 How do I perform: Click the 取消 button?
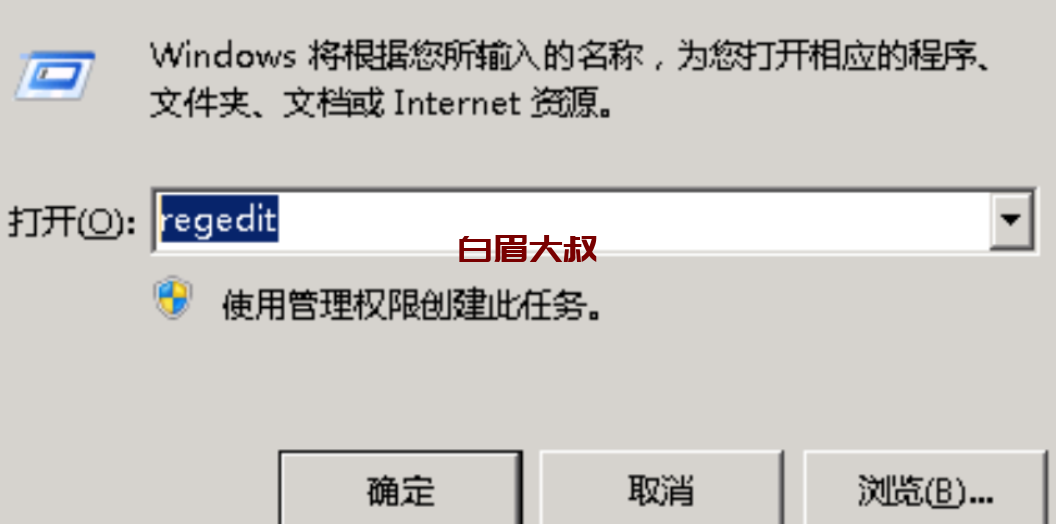[661, 488]
